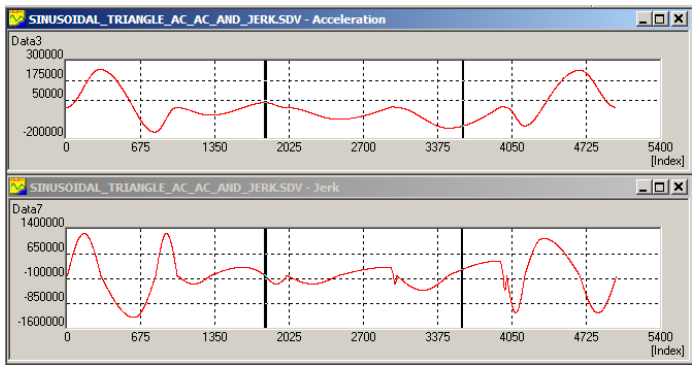Image resolution: width=697 pixels, height=371 pixels.
Task: Maximize the Acceleration window
Action: [x=660, y=19]
